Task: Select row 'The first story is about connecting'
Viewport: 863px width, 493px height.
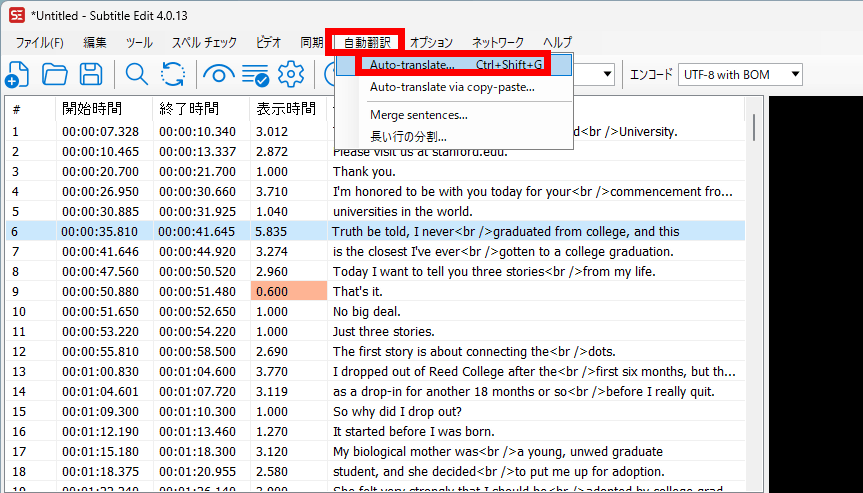Action: tap(375, 352)
